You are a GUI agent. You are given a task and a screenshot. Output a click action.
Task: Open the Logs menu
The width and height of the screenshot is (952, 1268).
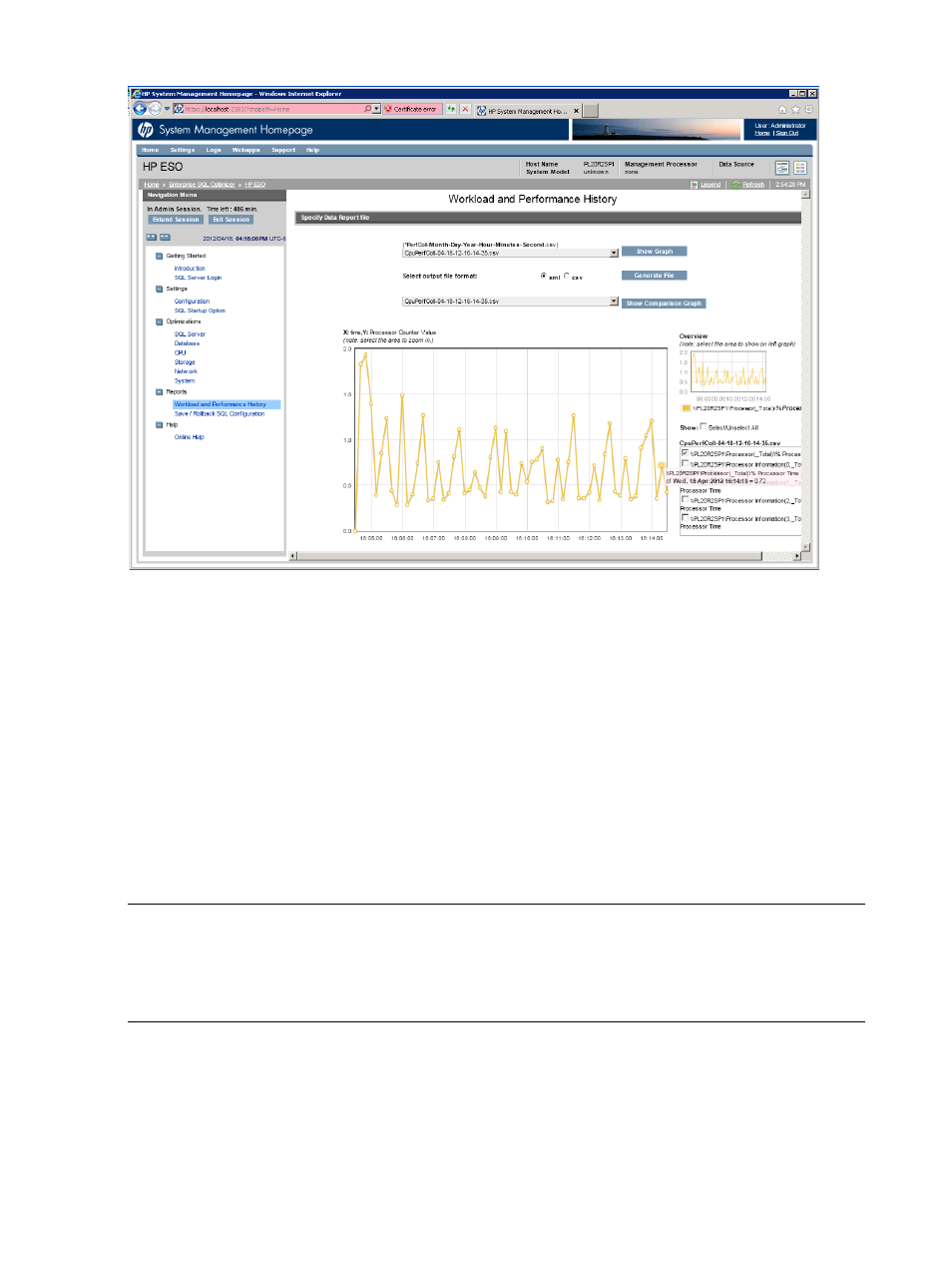(214, 150)
